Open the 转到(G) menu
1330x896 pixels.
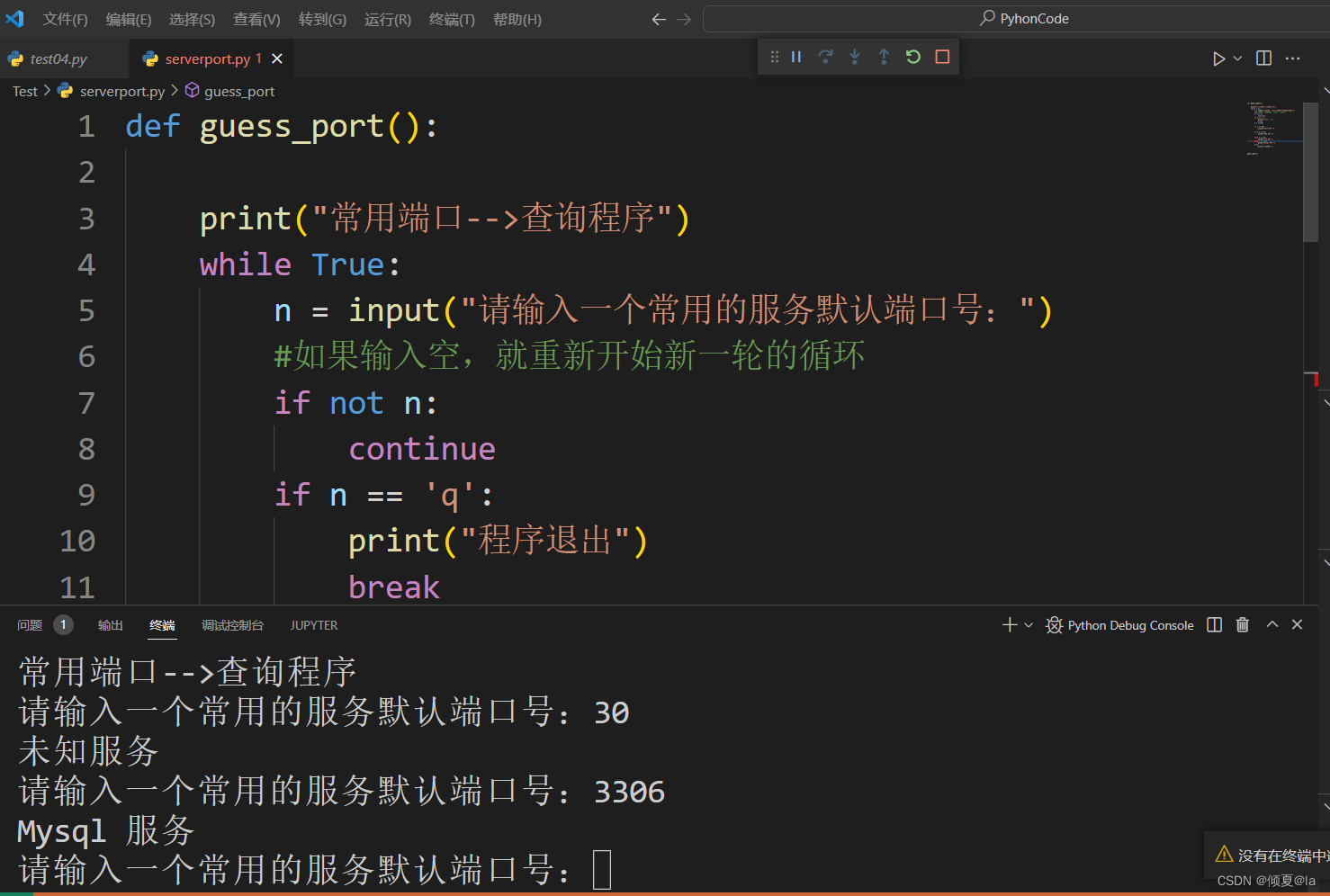pyautogui.click(x=322, y=19)
